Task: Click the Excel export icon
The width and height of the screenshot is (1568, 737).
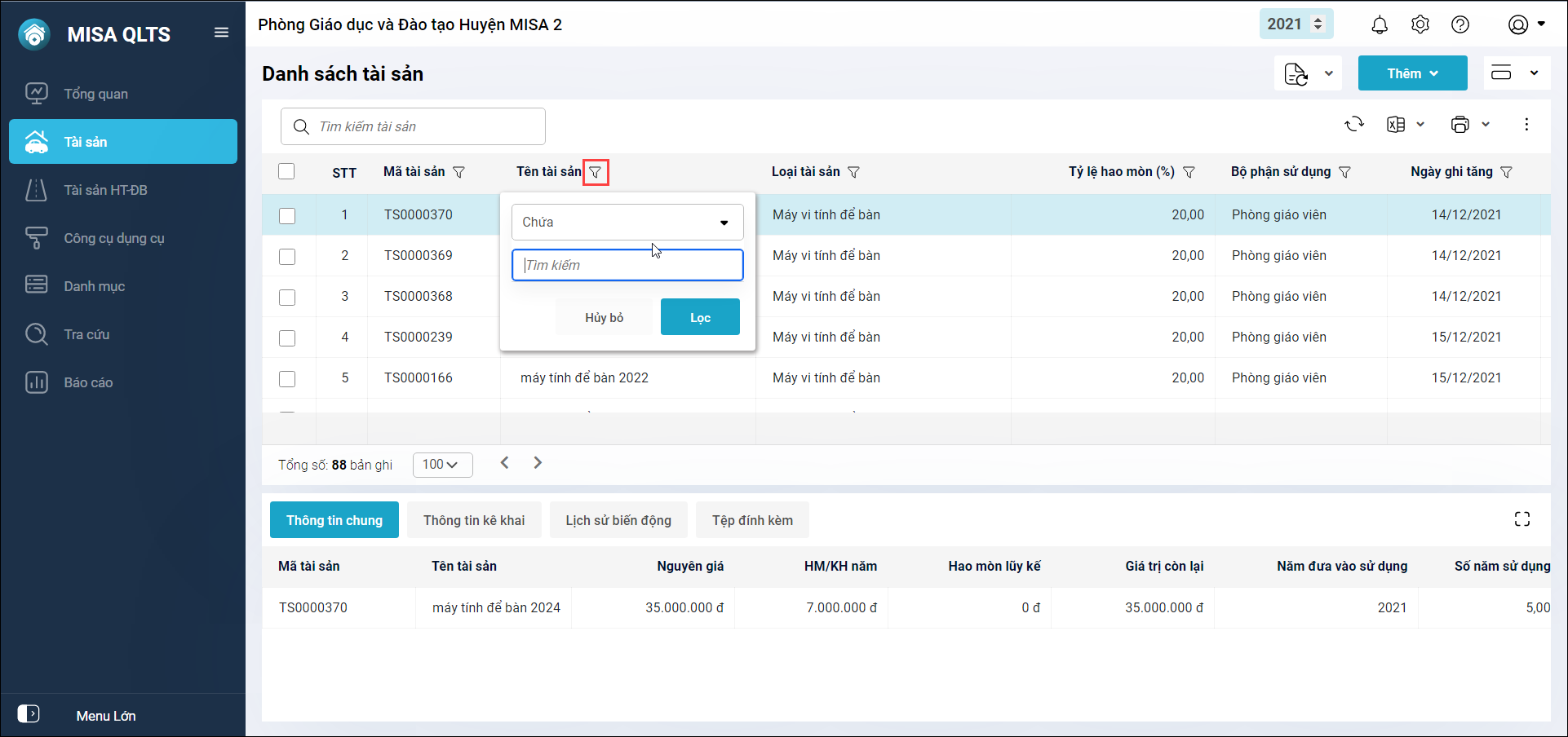Action: click(x=1396, y=124)
